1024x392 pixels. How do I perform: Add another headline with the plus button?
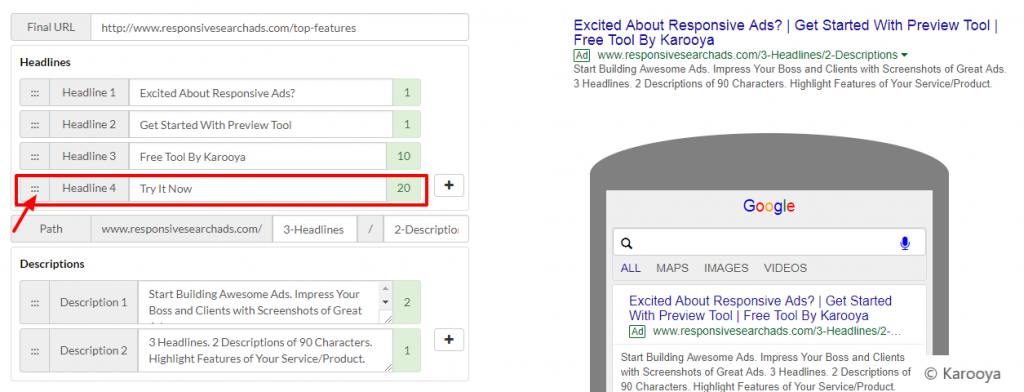pyautogui.click(x=449, y=186)
